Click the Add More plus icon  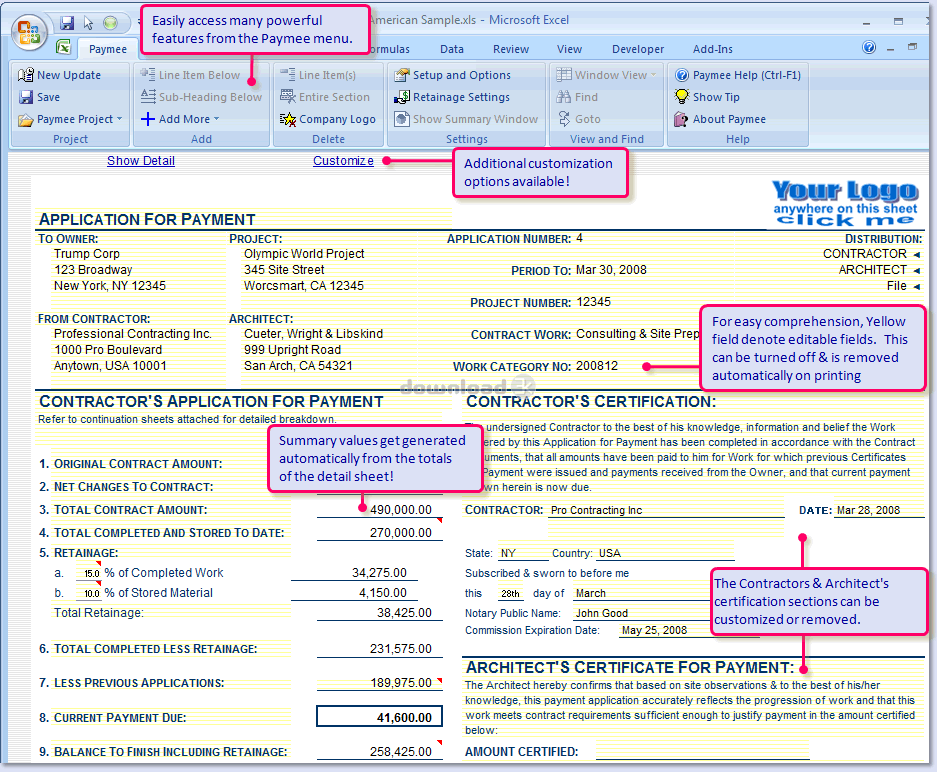(148, 119)
